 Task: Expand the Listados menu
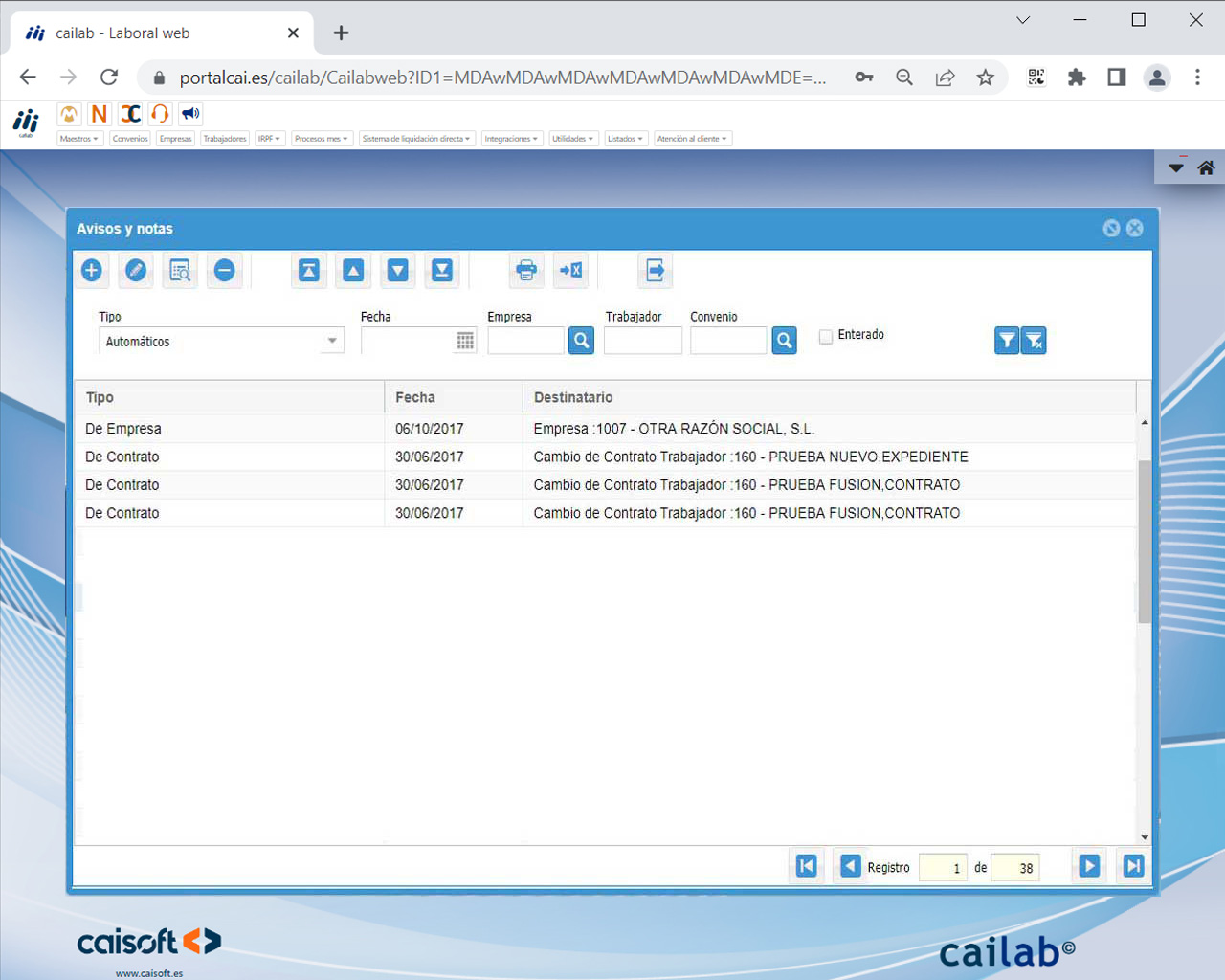tap(626, 138)
